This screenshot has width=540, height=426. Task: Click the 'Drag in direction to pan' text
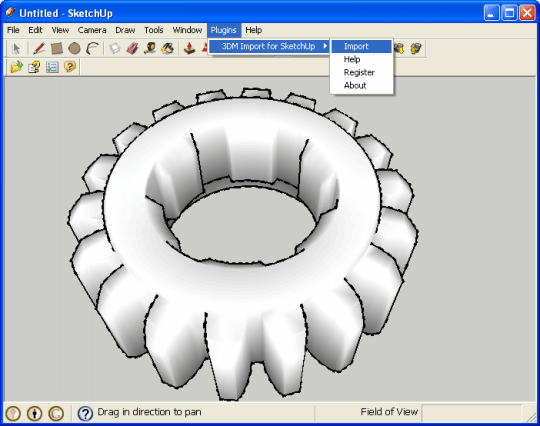click(x=149, y=412)
